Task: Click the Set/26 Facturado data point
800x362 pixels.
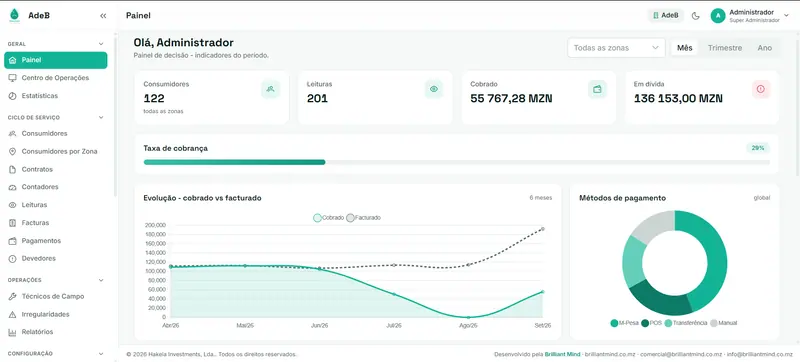Action: 542,229
